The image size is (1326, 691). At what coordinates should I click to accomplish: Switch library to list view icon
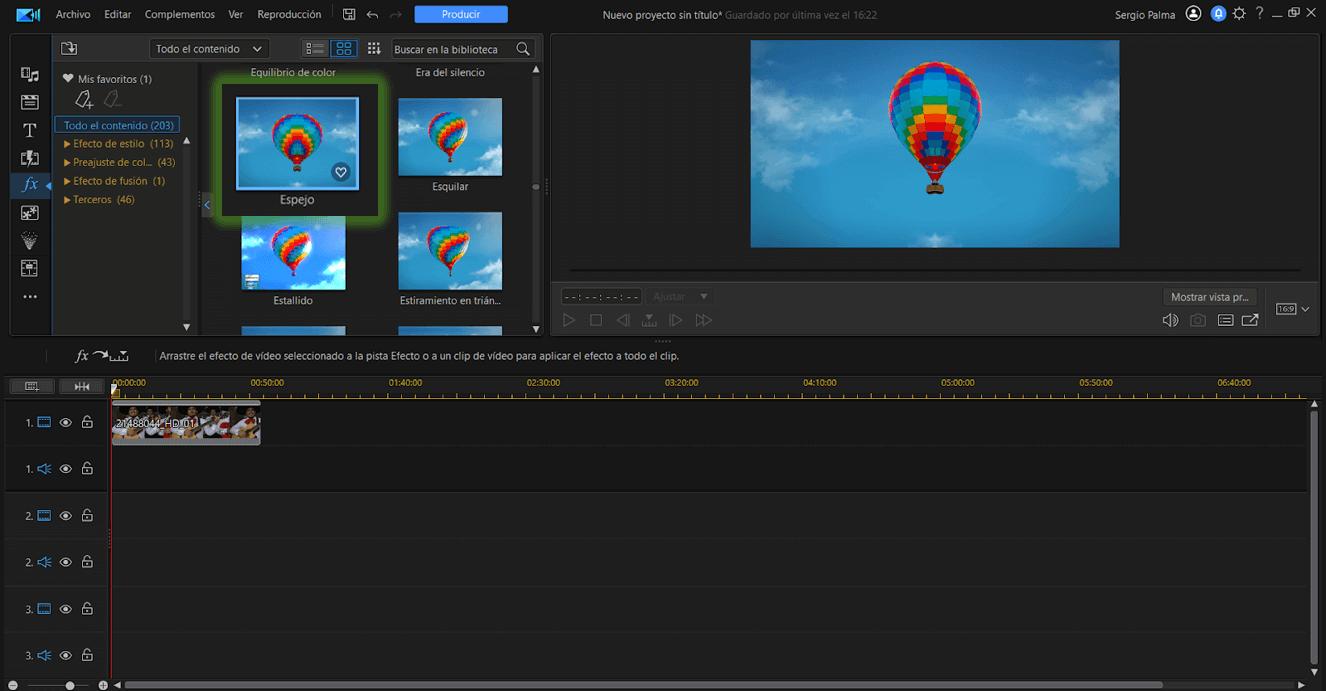pyautogui.click(x=315, y=49)
